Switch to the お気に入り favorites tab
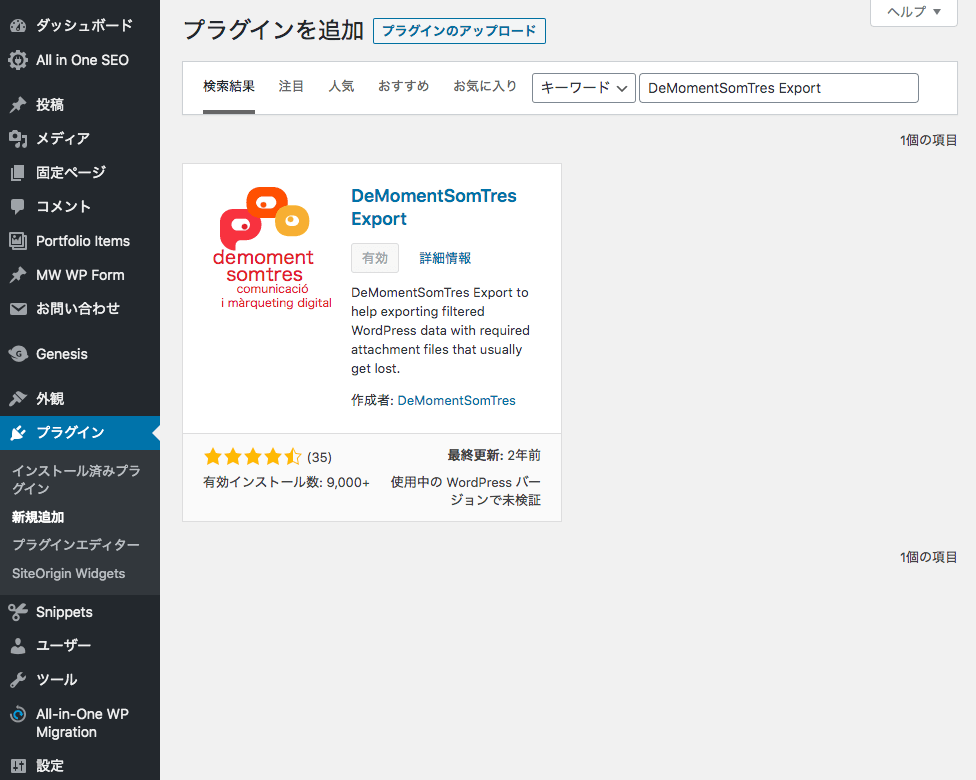The width and height of the screenshot is (976, 780). point(485,87)
